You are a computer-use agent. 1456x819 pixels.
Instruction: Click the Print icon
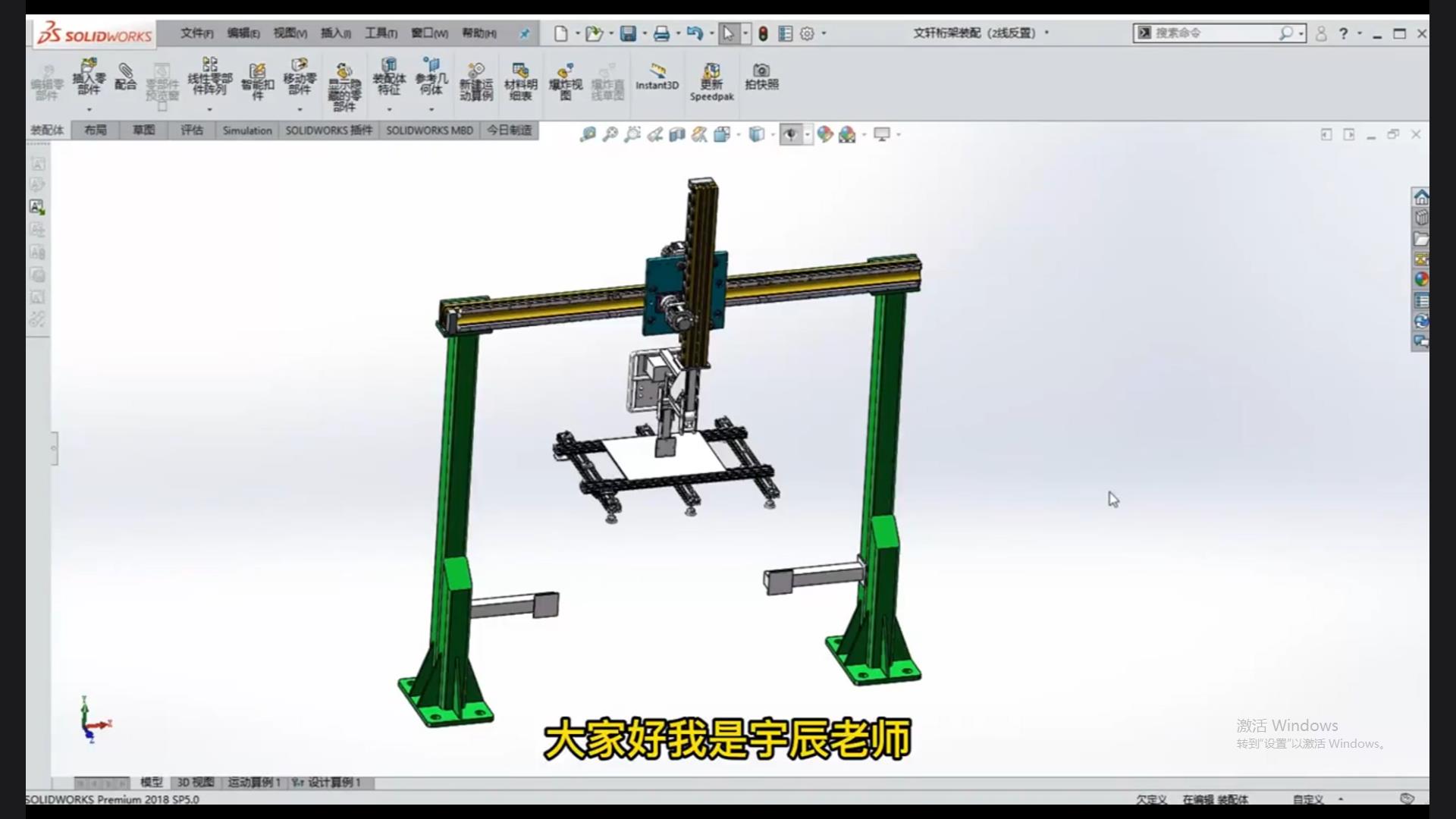661,33
